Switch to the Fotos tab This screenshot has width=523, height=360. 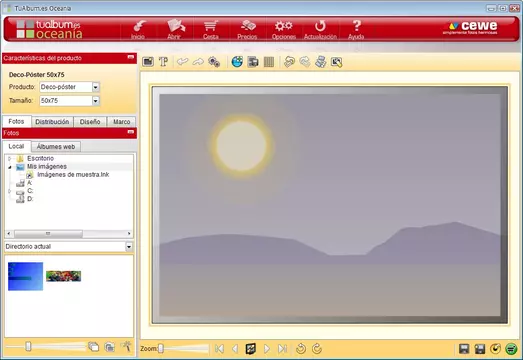(x=16, y=121)
